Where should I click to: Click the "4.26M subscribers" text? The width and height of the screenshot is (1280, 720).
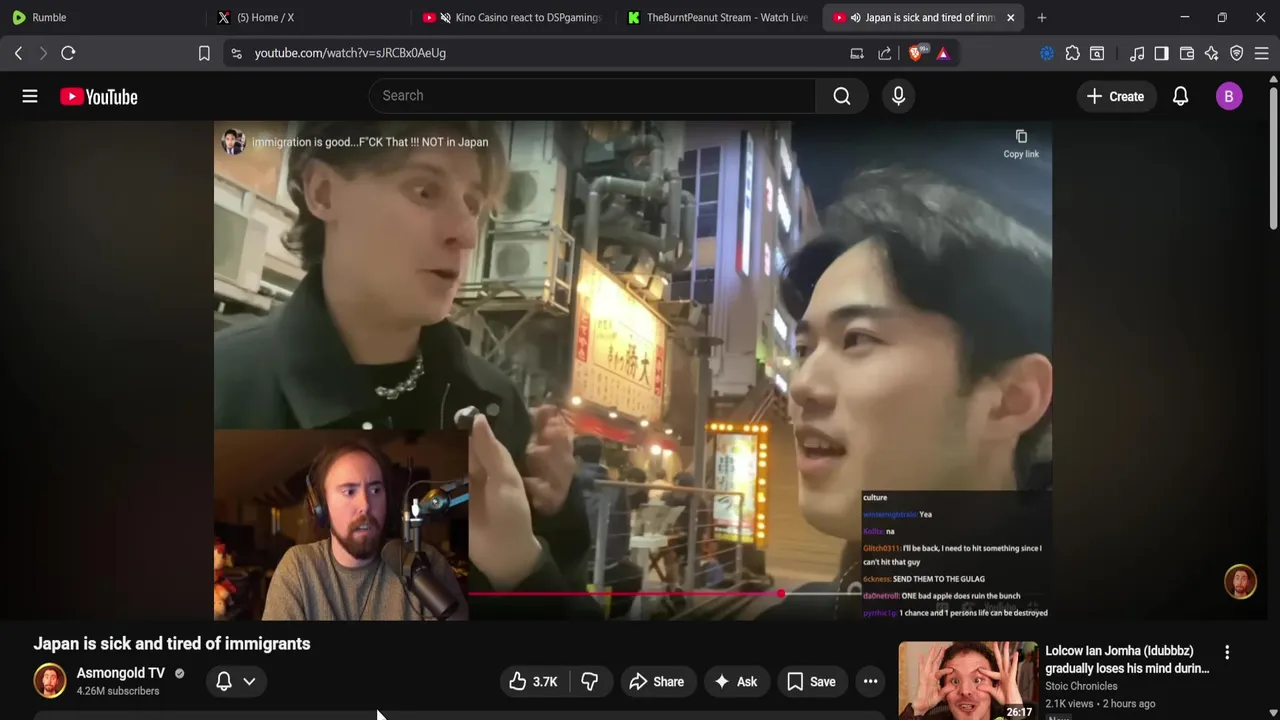click(118, 691)
